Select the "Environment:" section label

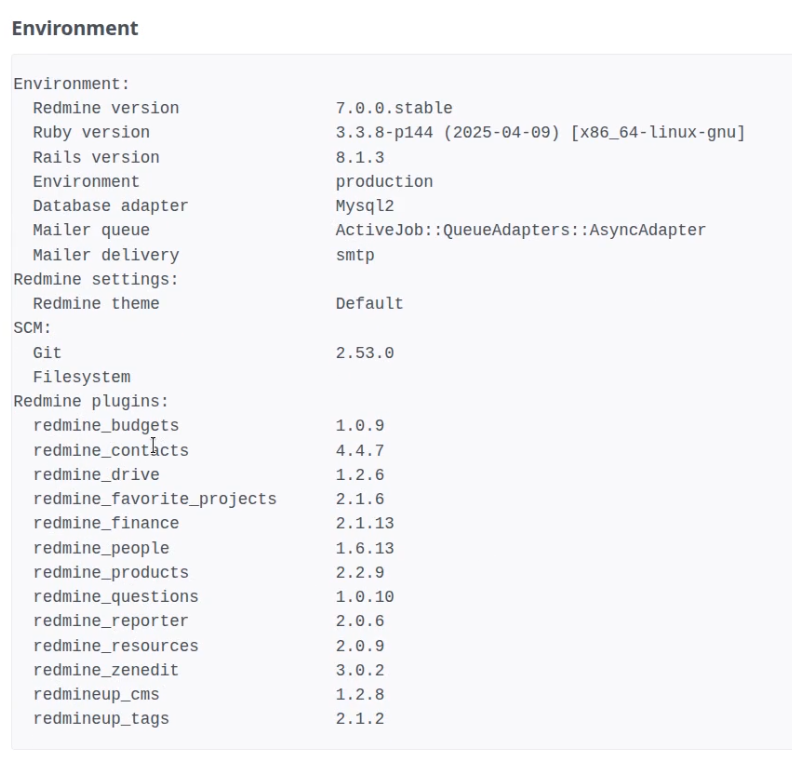point(72,84)
